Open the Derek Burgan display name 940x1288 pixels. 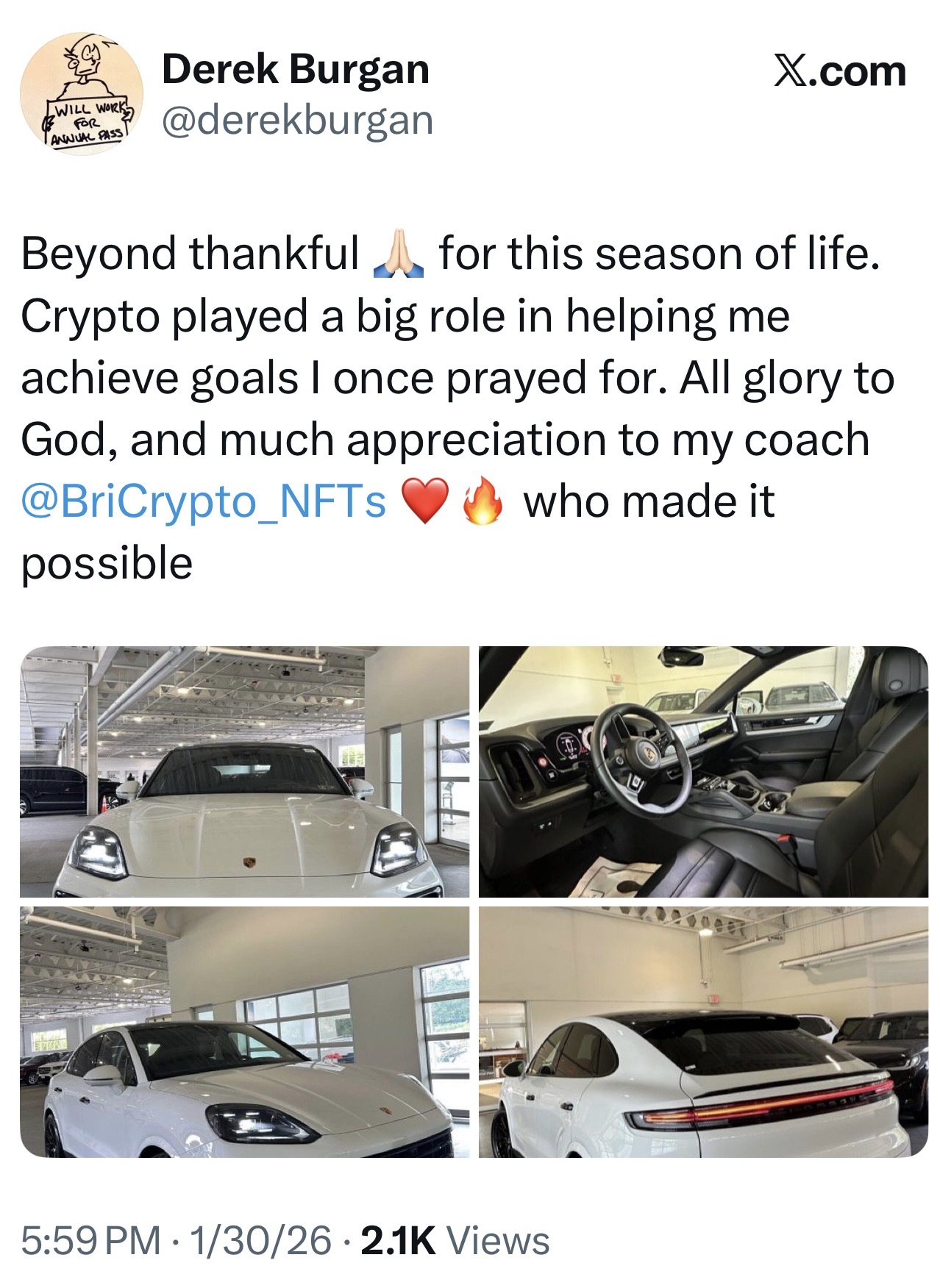coord(296,70)
